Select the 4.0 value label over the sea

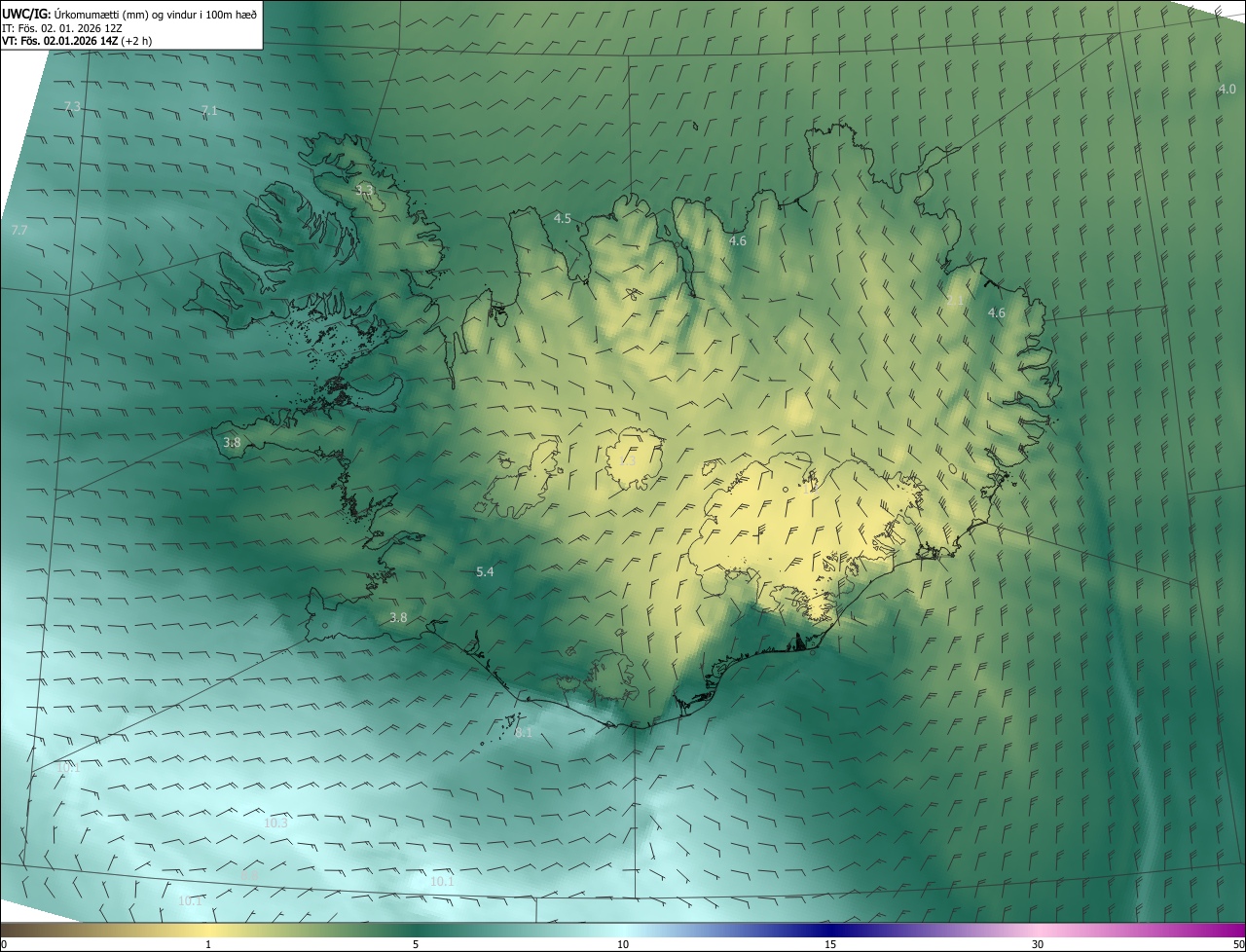coord(1228,90)
